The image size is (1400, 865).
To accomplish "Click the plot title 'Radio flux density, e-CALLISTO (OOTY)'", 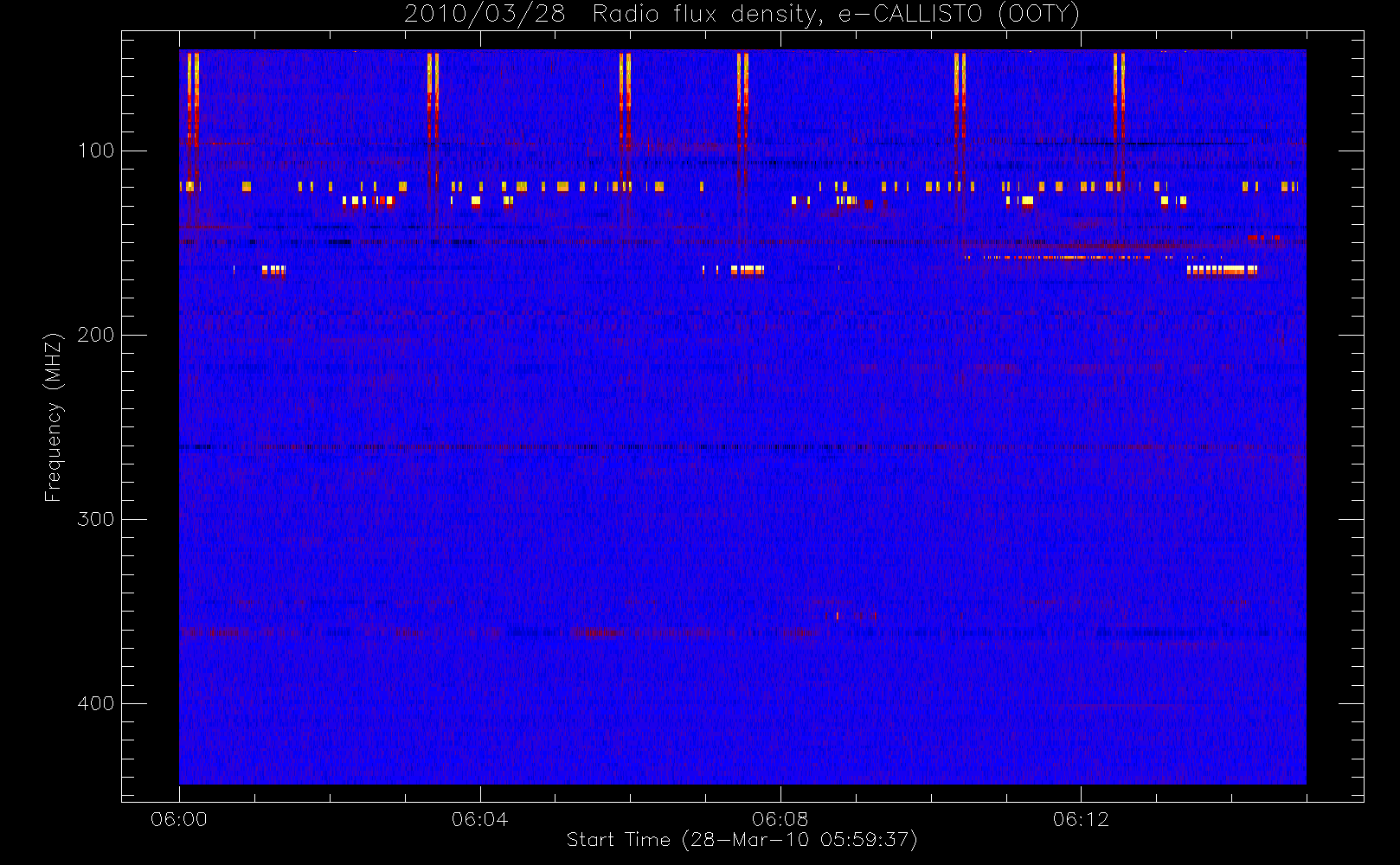I will 836,15.
